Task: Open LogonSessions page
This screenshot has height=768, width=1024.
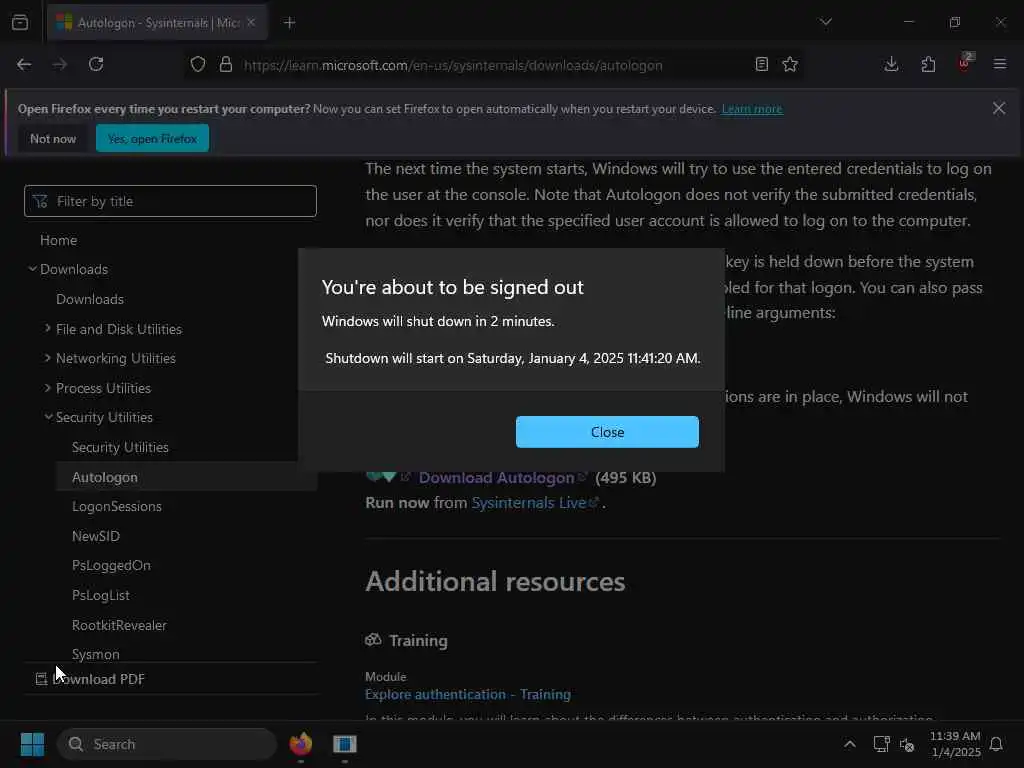Action: click(117, 506)
